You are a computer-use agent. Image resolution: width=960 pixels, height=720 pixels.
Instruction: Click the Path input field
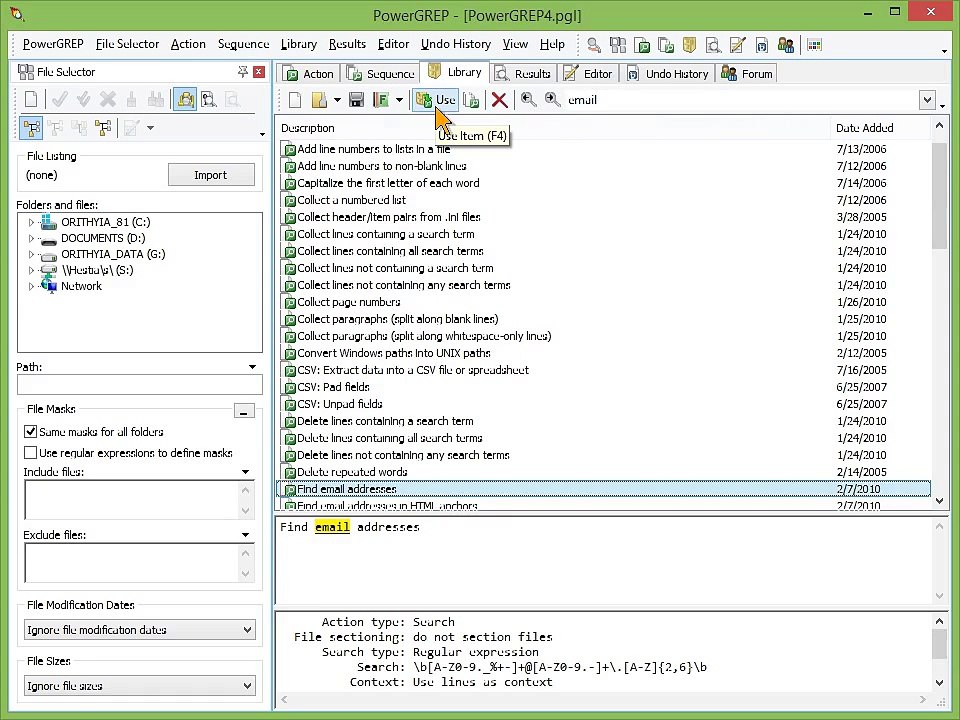140,384
